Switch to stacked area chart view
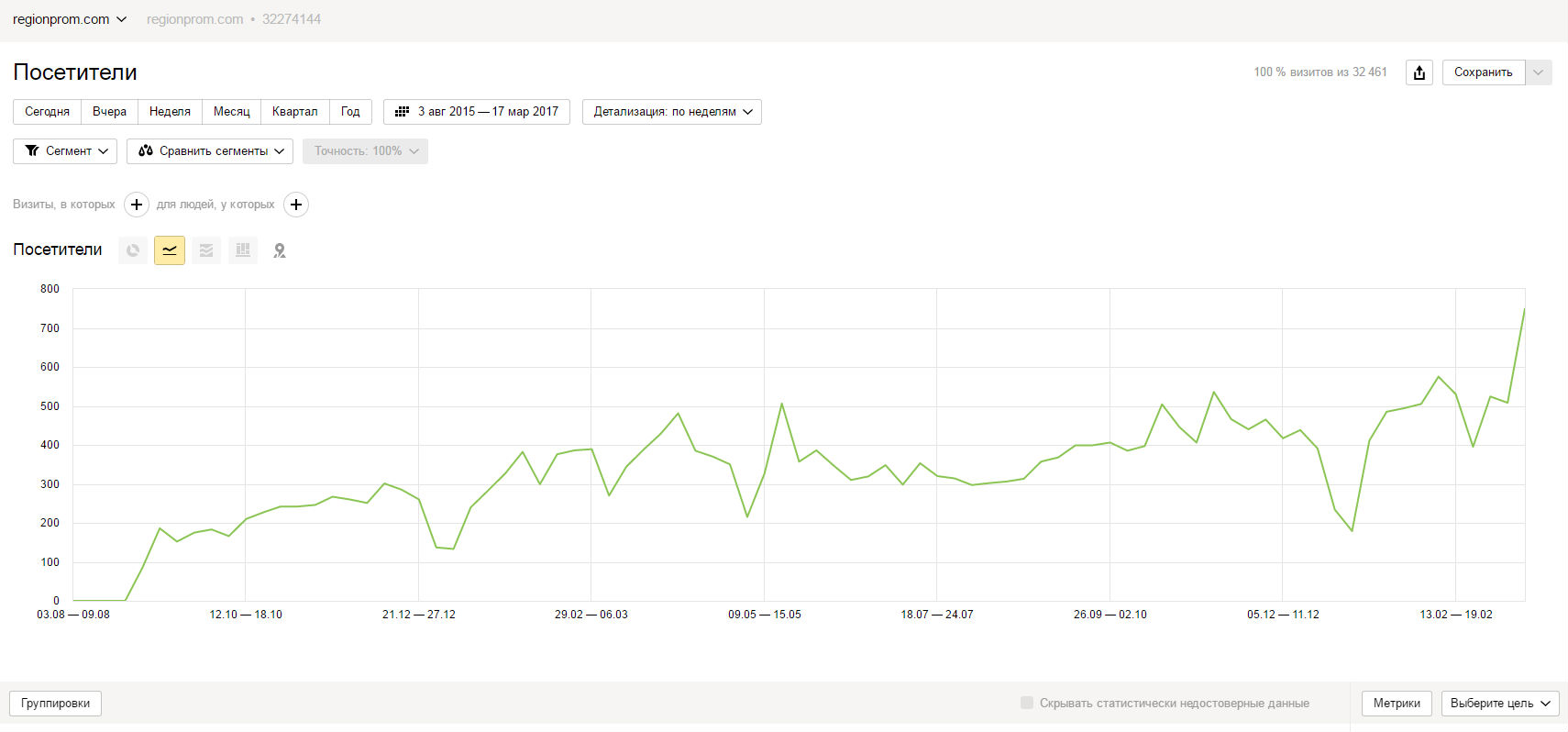The image size is (1568, 732). (x=206, y=250)
